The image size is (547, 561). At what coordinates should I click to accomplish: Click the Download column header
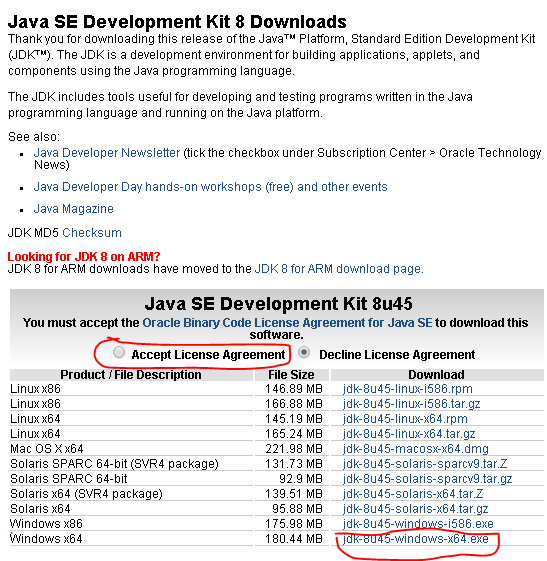(436, 375)
